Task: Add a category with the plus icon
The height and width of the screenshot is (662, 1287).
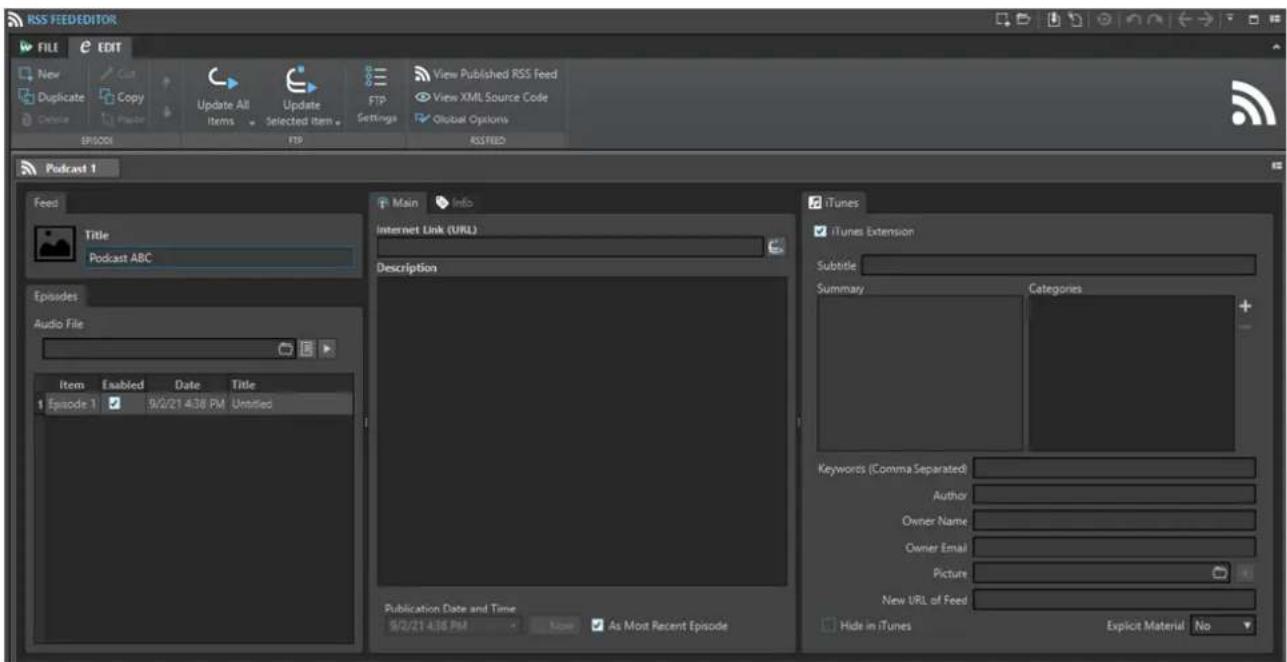Action: pos(1244,307)
